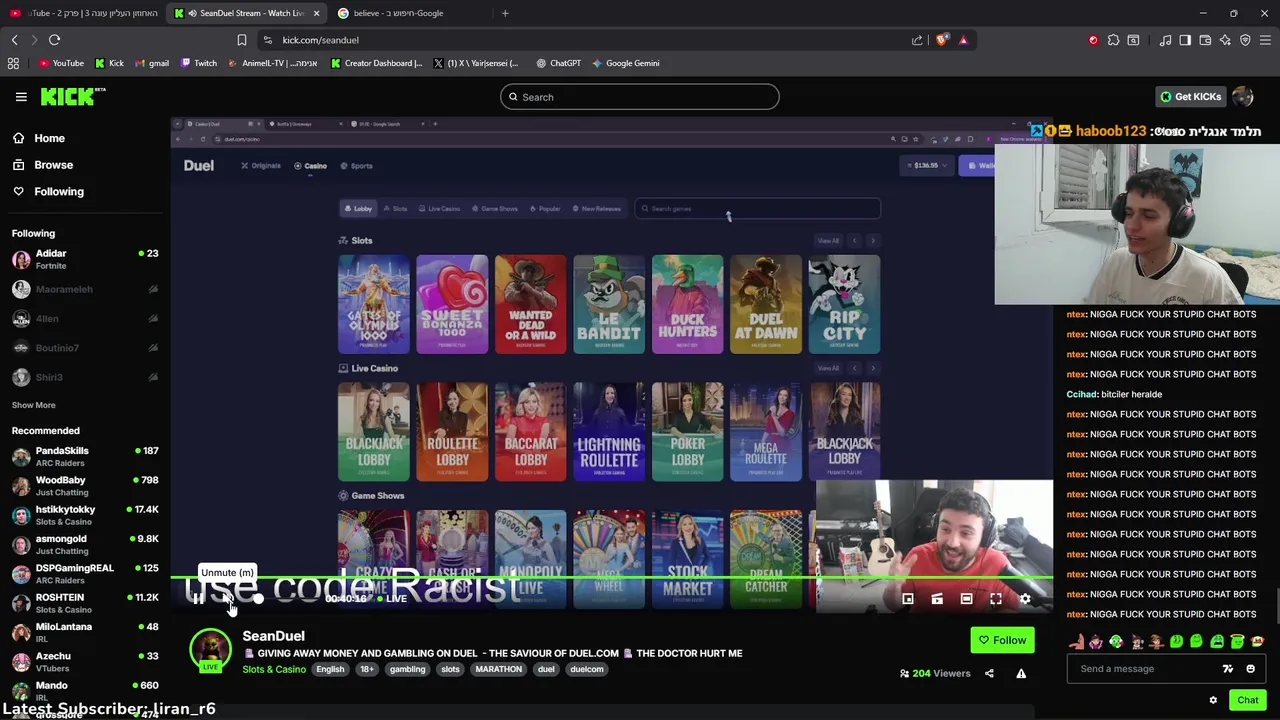Expand Show more followed channels
Screen dimensions: 1280x720
33,405
